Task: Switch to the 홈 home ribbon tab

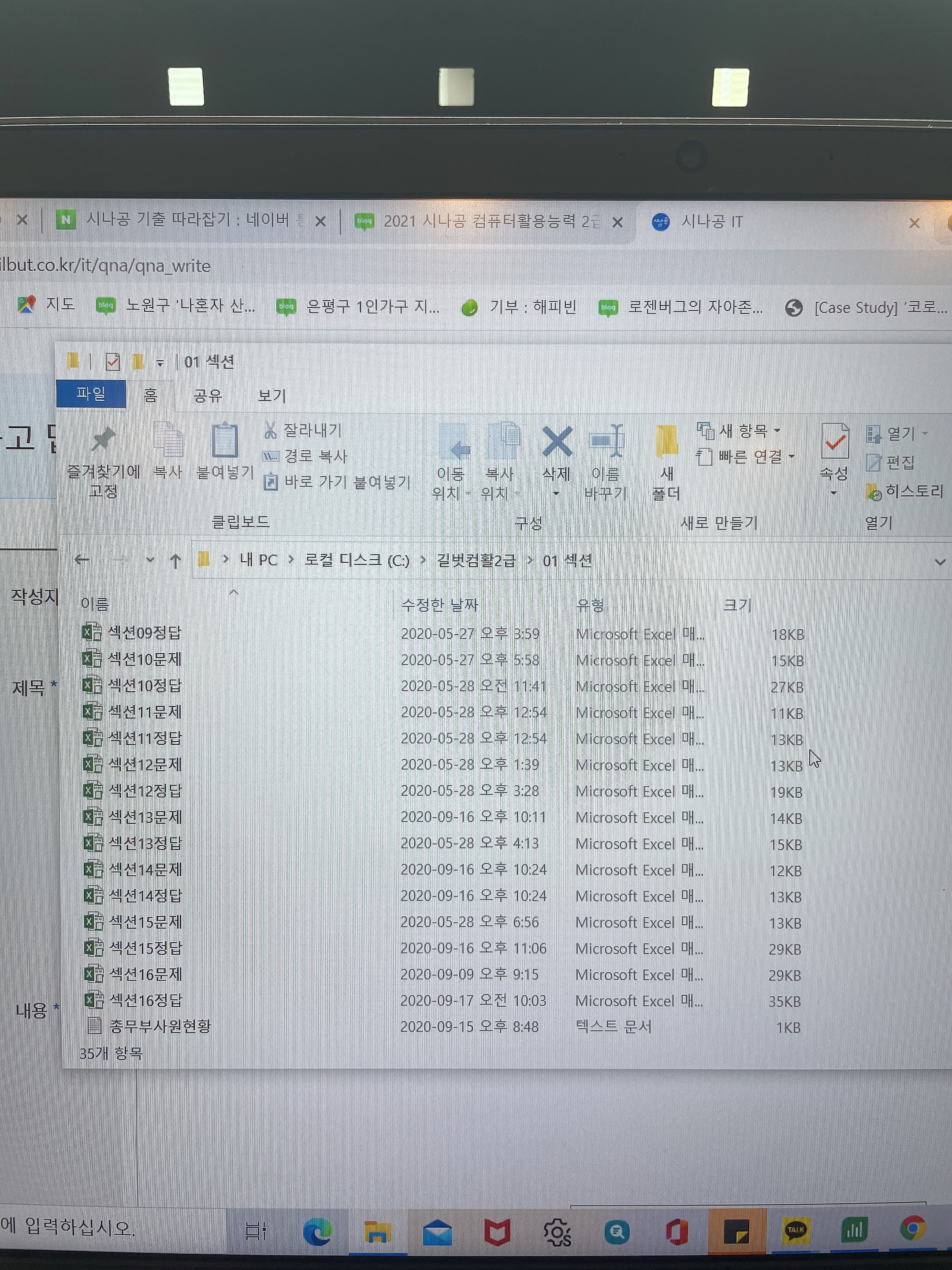Action: point(150,395)
